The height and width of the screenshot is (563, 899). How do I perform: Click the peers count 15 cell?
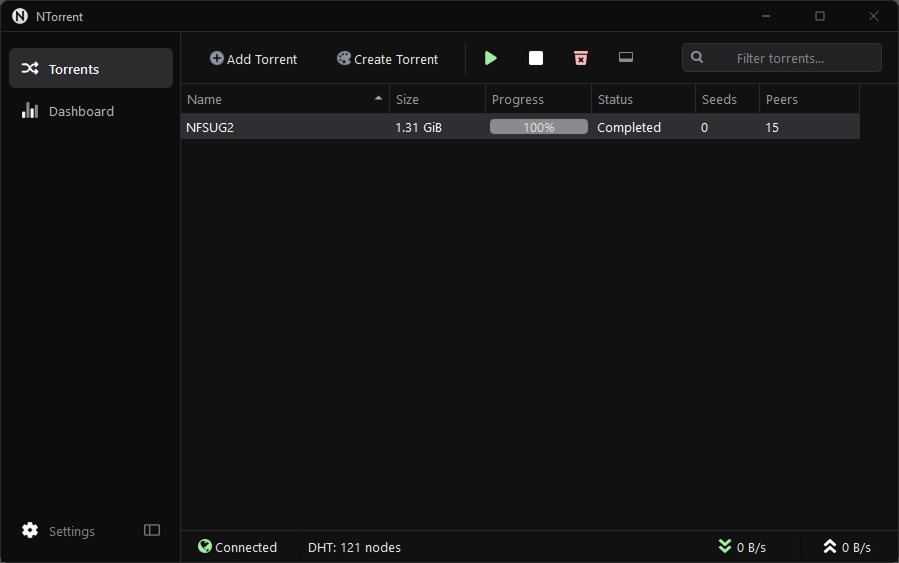tap(772, 127)
